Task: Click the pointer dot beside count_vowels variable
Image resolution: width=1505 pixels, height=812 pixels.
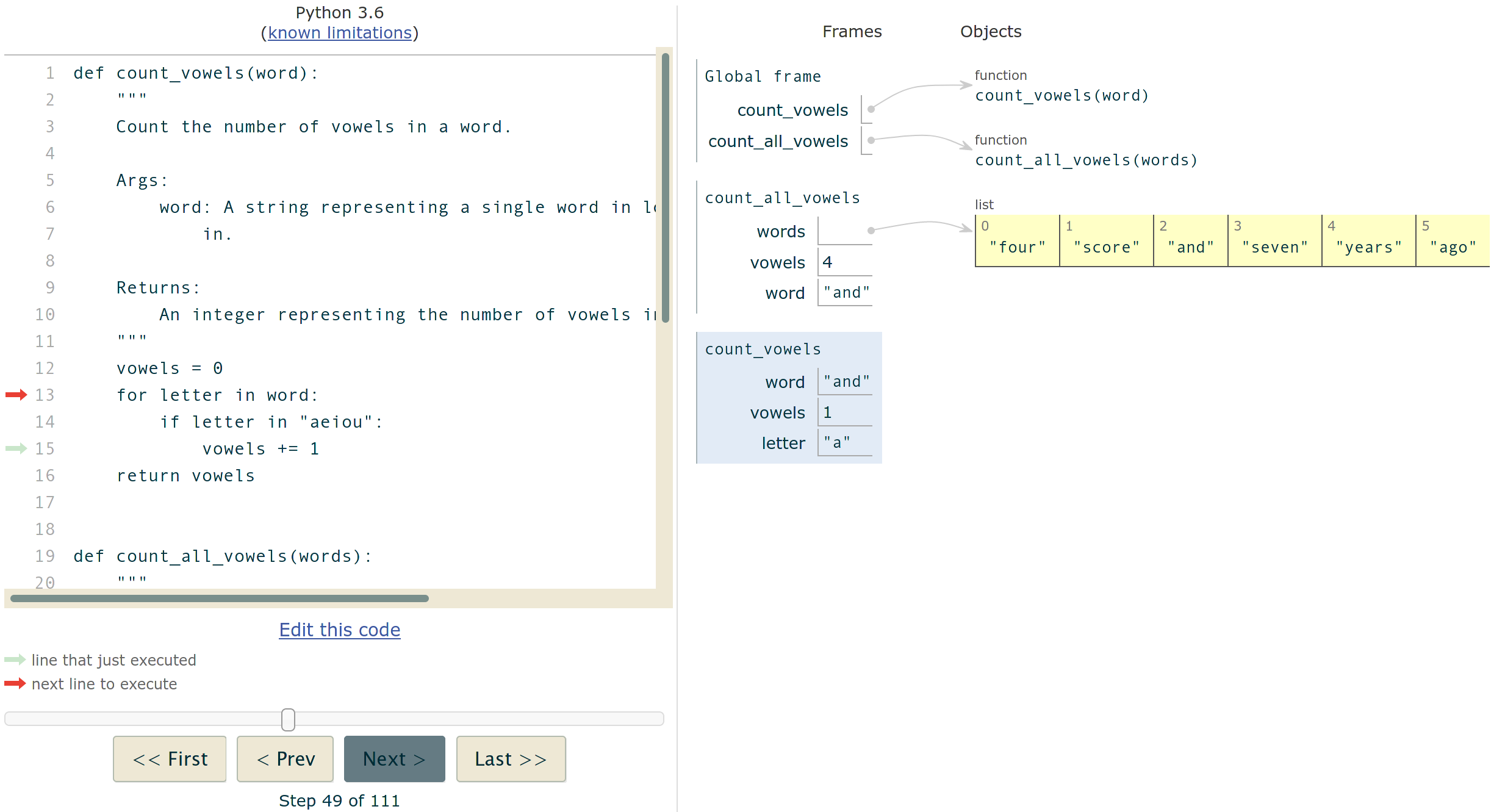Action: tap(871, 109)
